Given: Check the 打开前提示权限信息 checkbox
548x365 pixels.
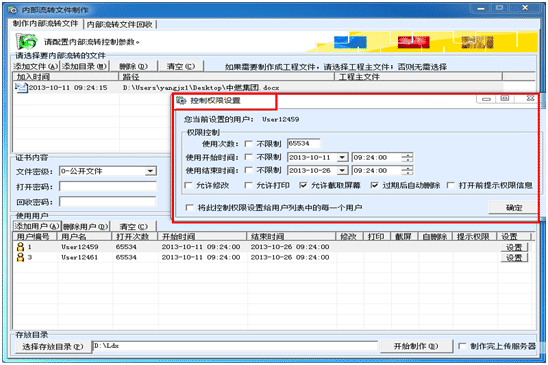Looking at the screenshot, I should pos(451,185).
